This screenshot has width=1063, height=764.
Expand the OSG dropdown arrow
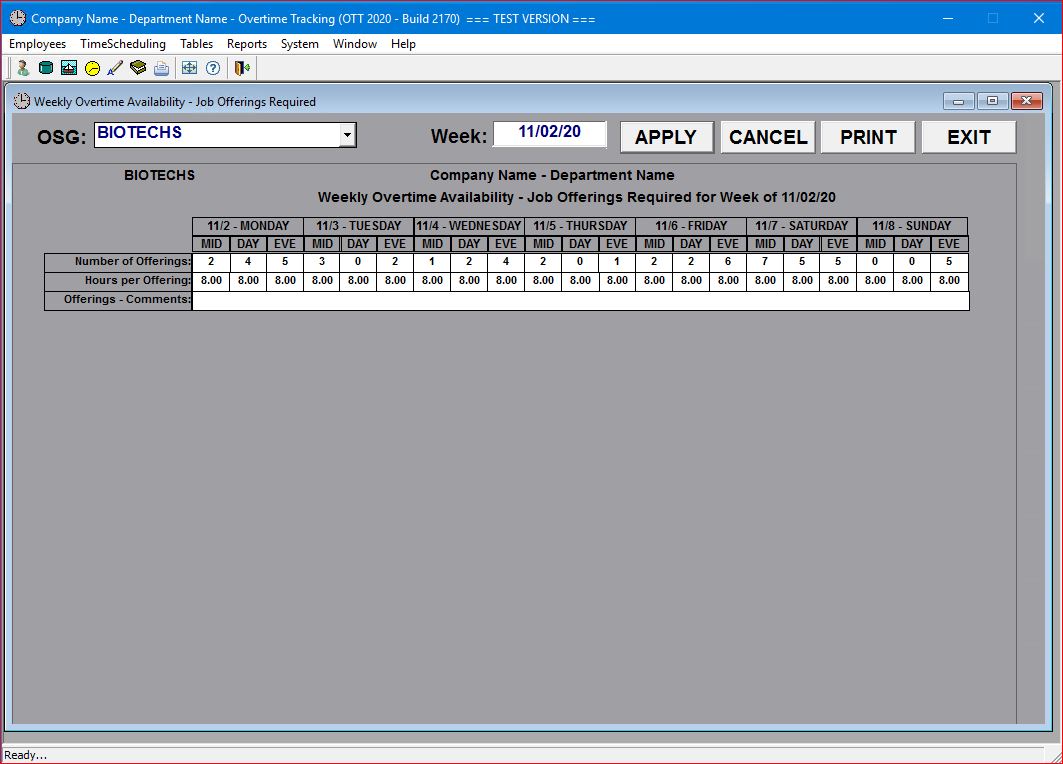point(347,135)
